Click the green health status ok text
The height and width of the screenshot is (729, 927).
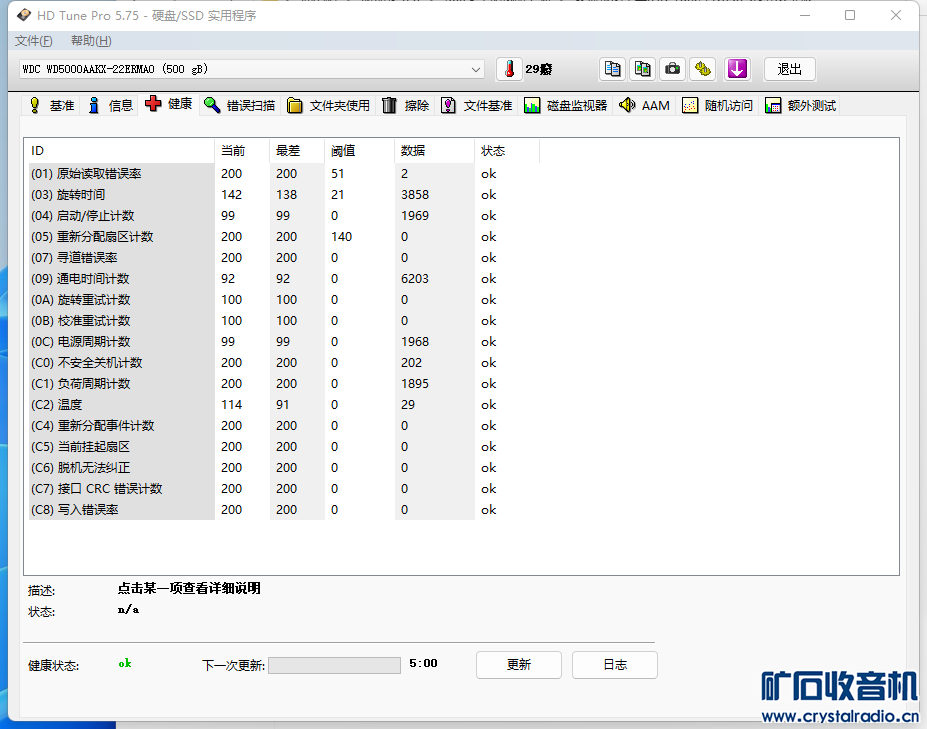(x=125, y=663)
